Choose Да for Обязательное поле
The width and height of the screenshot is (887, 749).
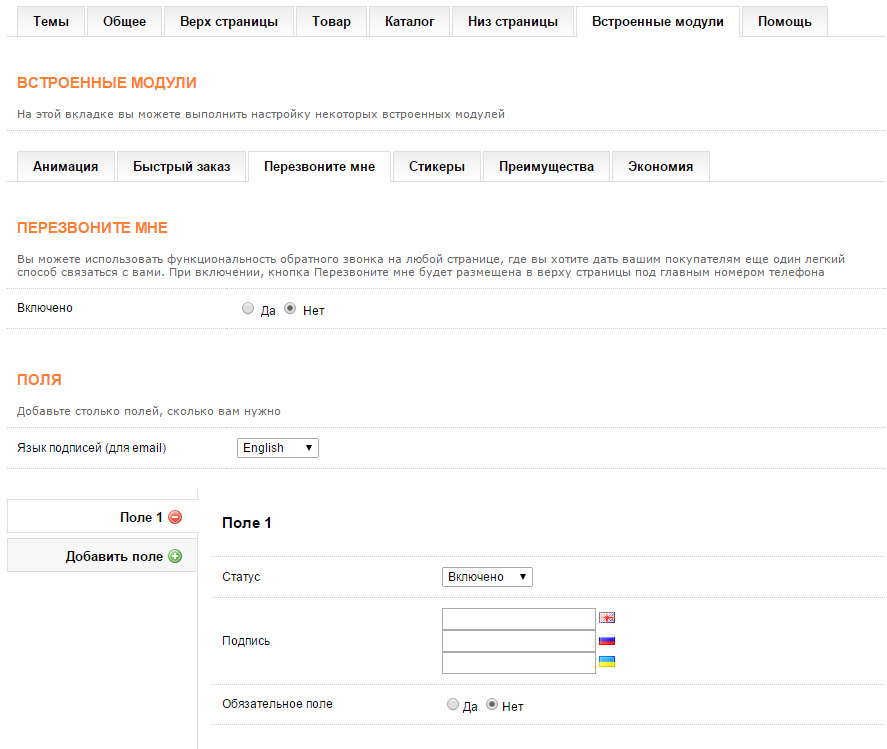(x=453, y=705)
